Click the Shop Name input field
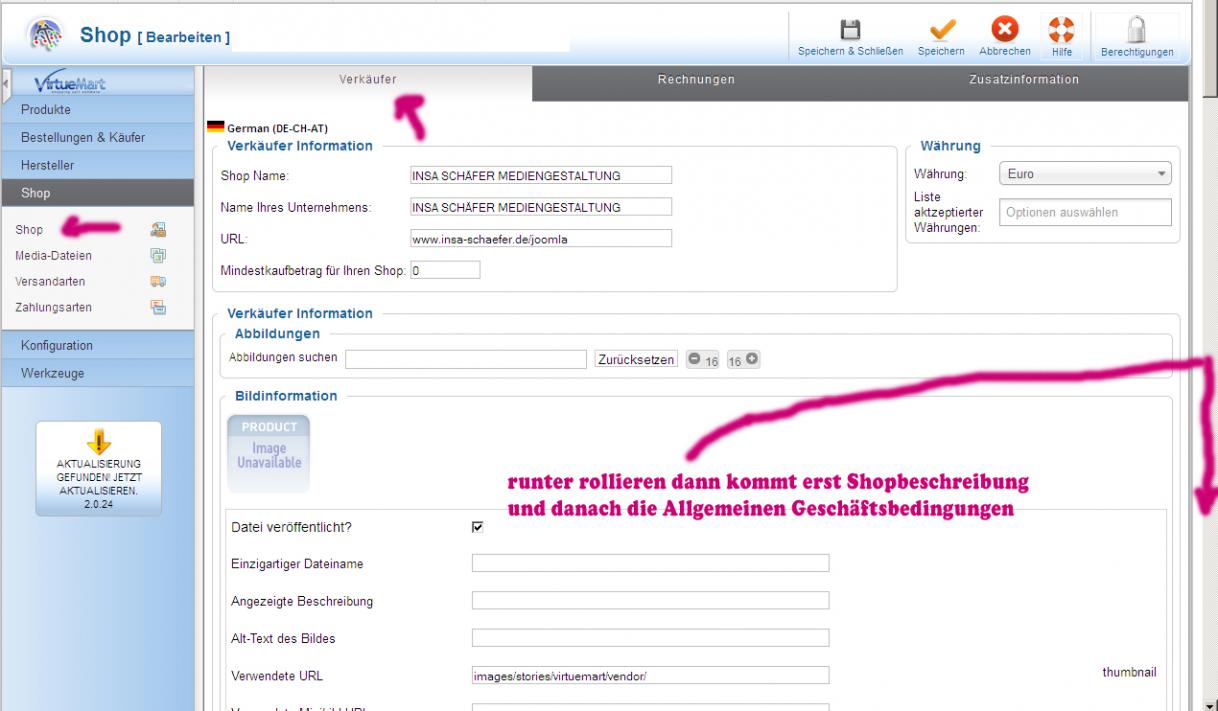1218x711 pixels. click(541, 176)
